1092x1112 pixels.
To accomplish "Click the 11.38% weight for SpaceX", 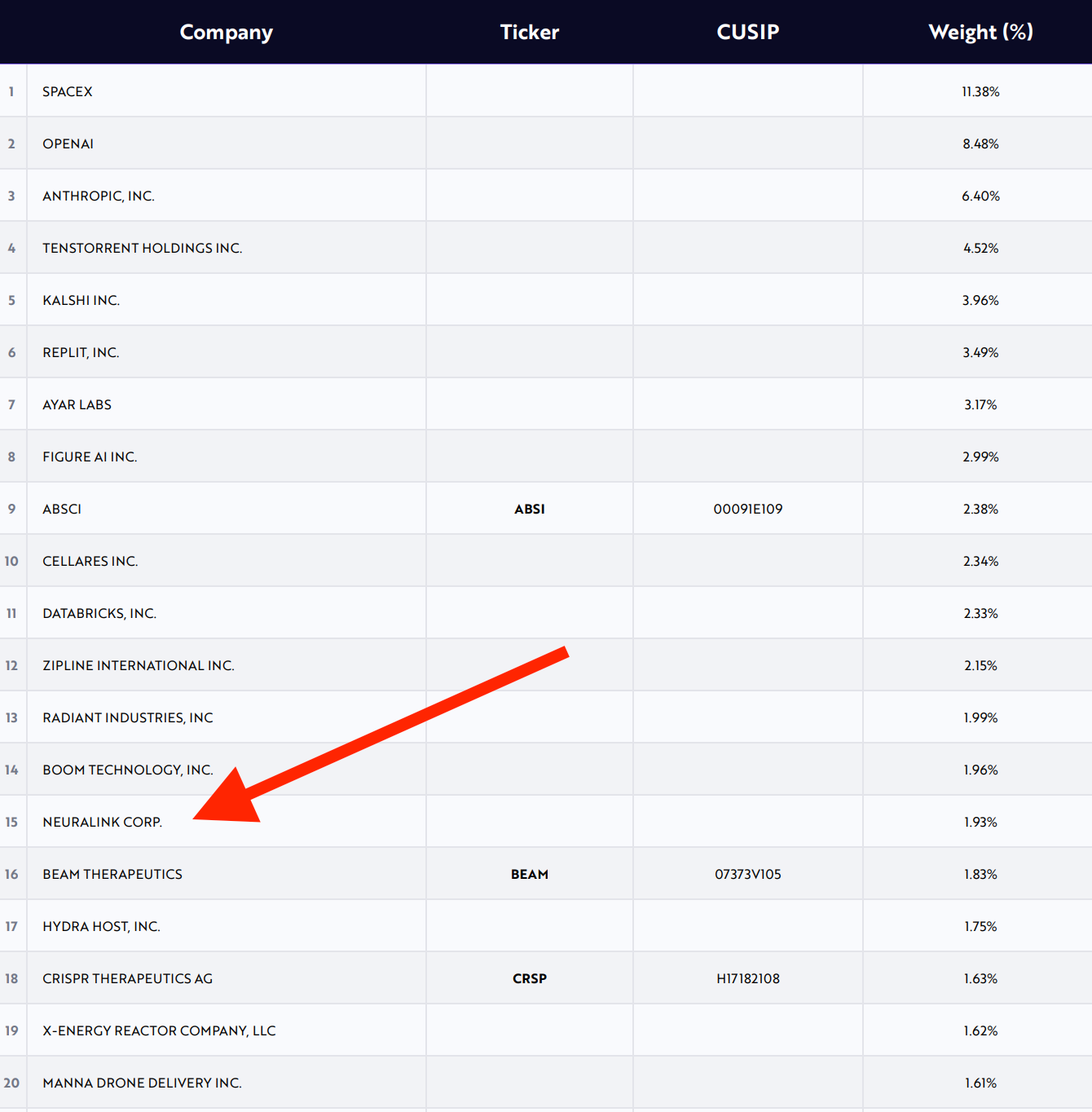I will click(x=980, y=91).
